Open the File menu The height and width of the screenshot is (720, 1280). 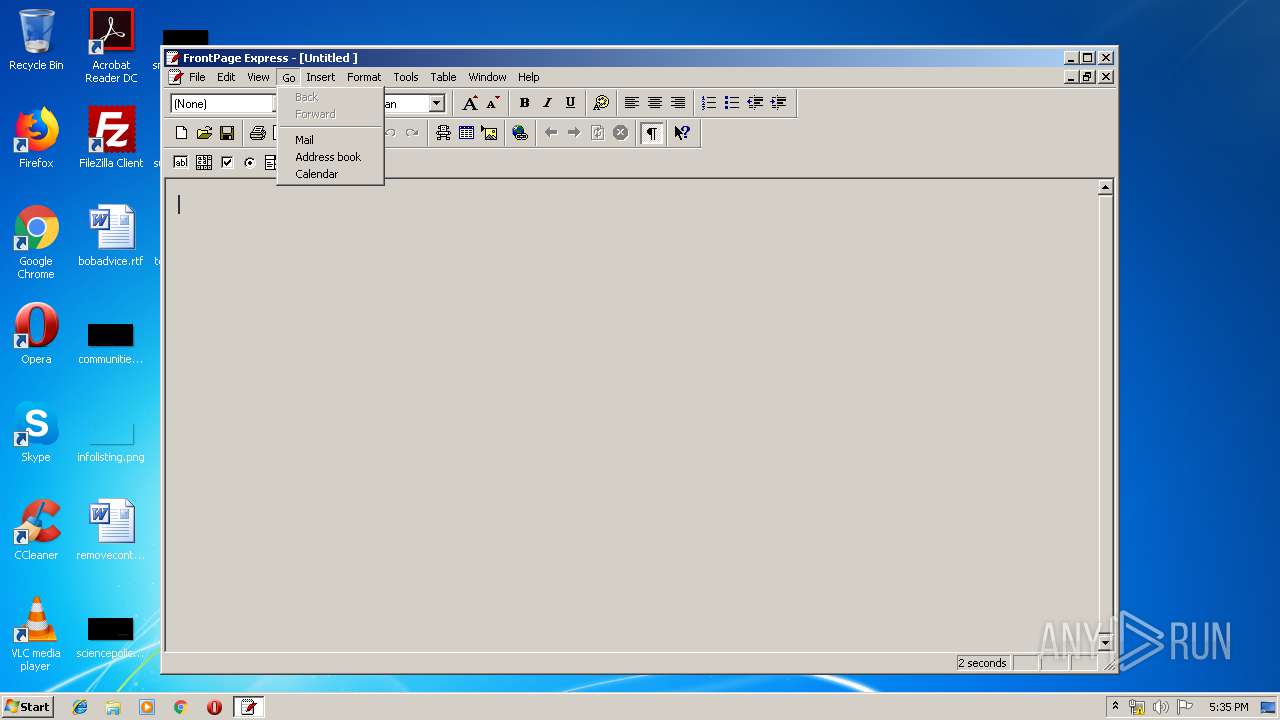(x=197, y=77)
